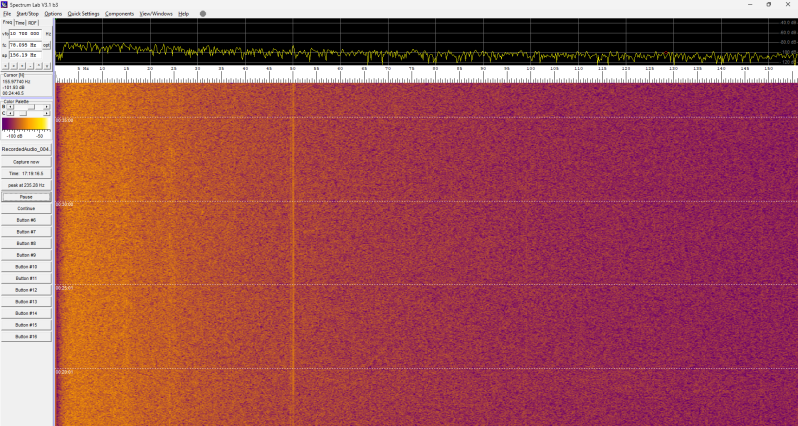Click Button #13
Viewport: 798px width, 426px height.
pyautogui.click(x=26, y=302)
